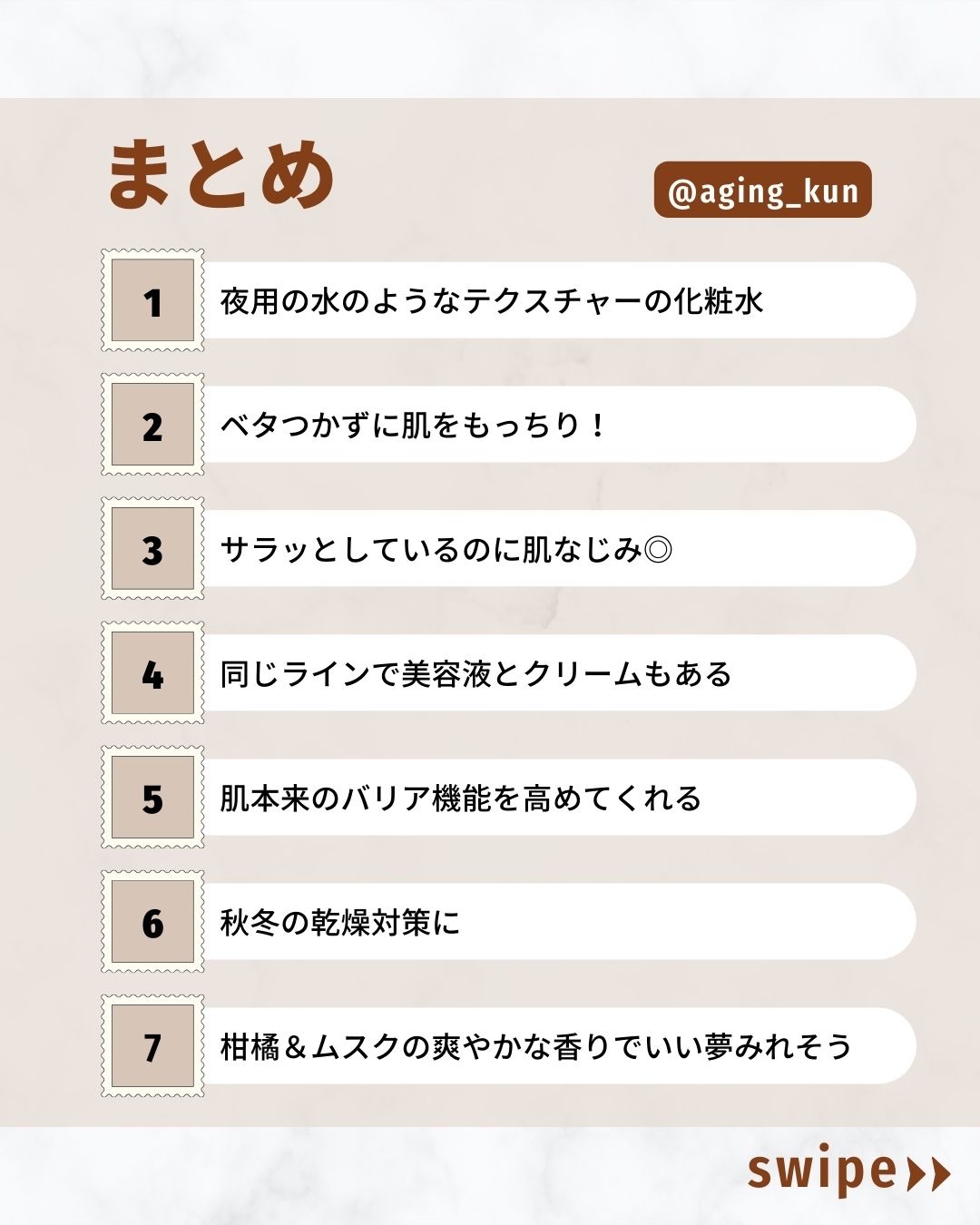Click the まとめ heading
This screenshot has width=980, height=1225.
221,174
